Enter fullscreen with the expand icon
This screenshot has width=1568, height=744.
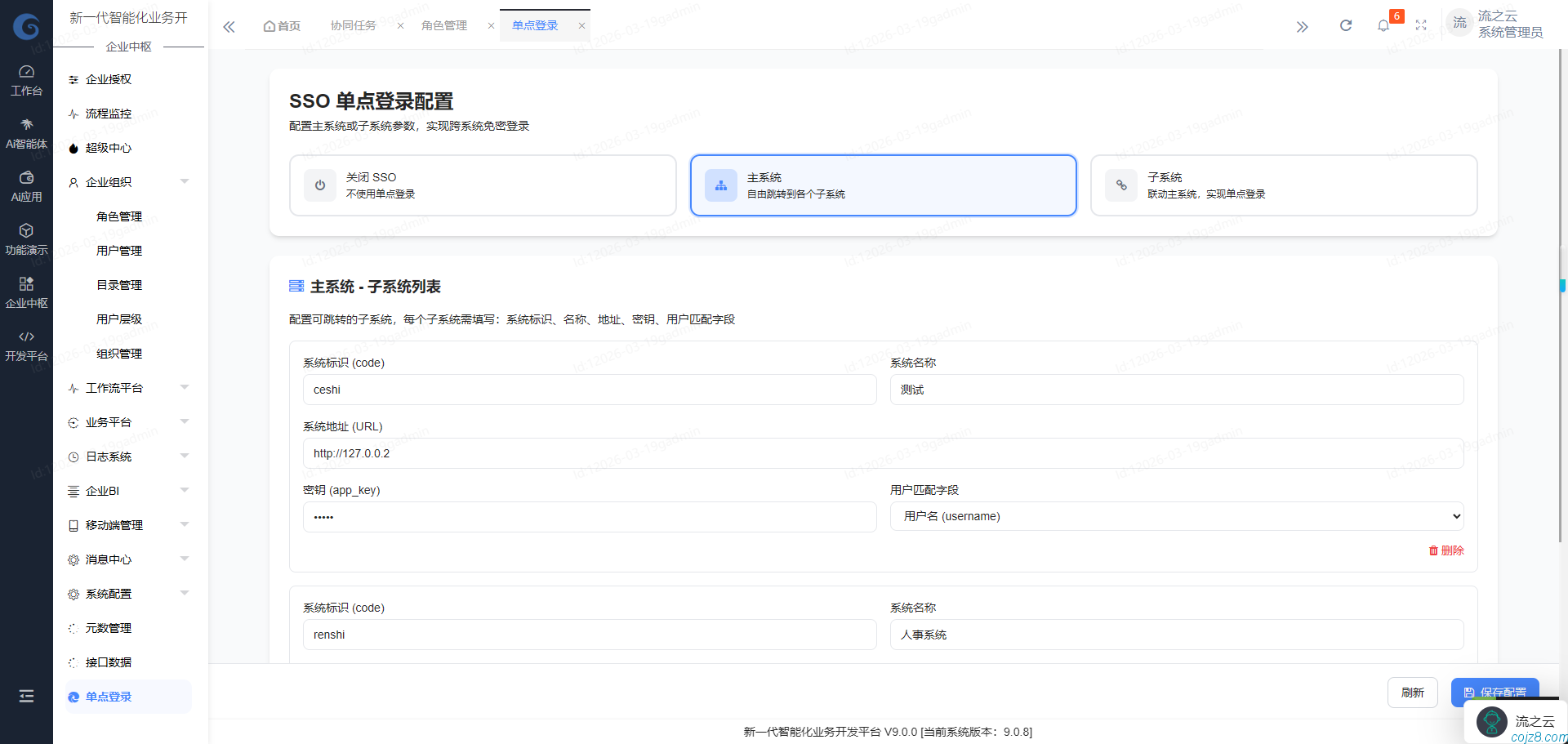1422,25
